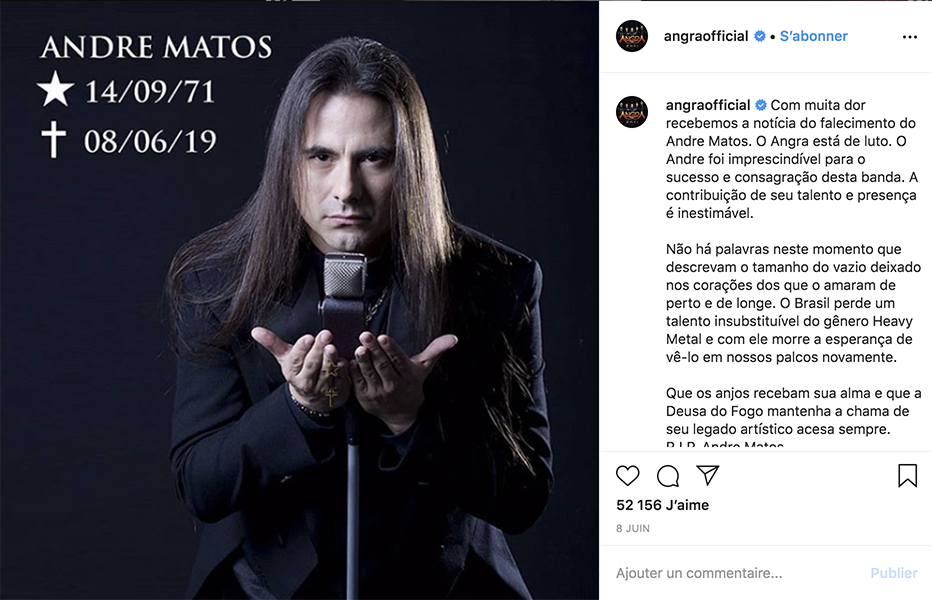Click the Andre Matos tribute photo
This screenshot has height=600, width=932.
pyautogui.click(x=300, y=300)
